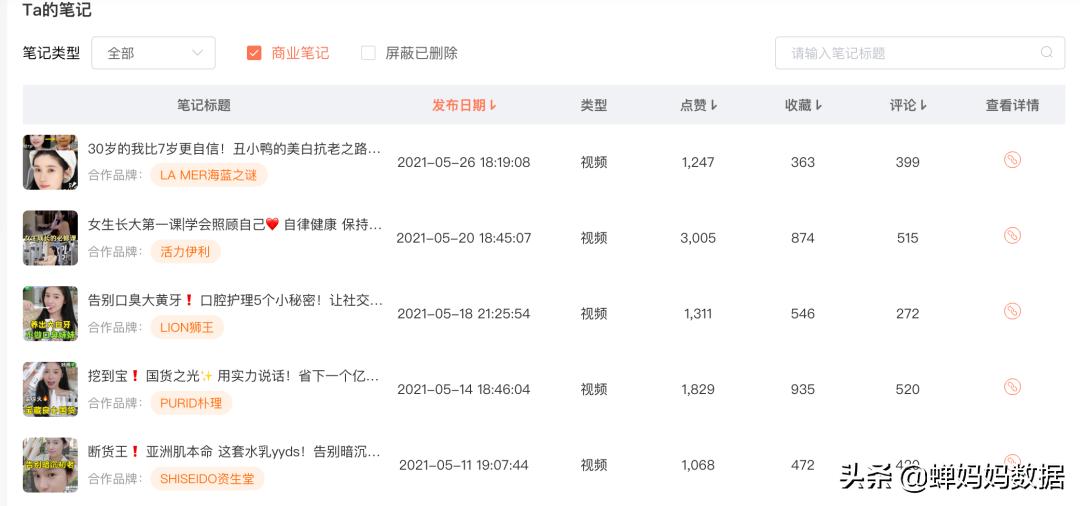Open details link icon for PURID朴理 note
The width and height of the screenshot is (1080, 506).
1012,388
